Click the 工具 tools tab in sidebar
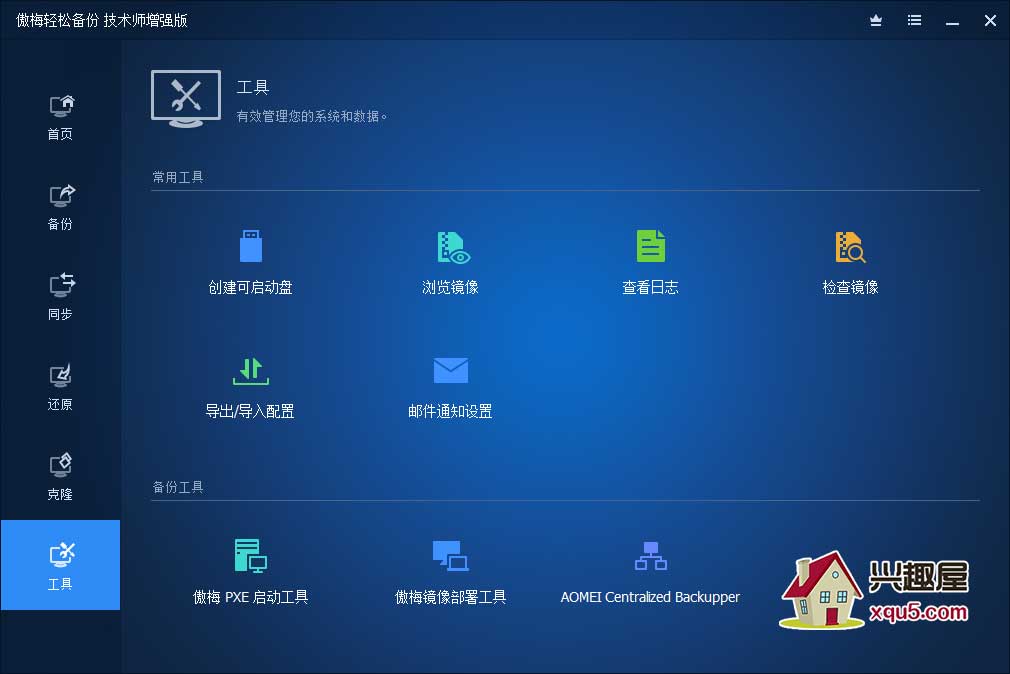The image size is (1010, 674). click(61, 564)
